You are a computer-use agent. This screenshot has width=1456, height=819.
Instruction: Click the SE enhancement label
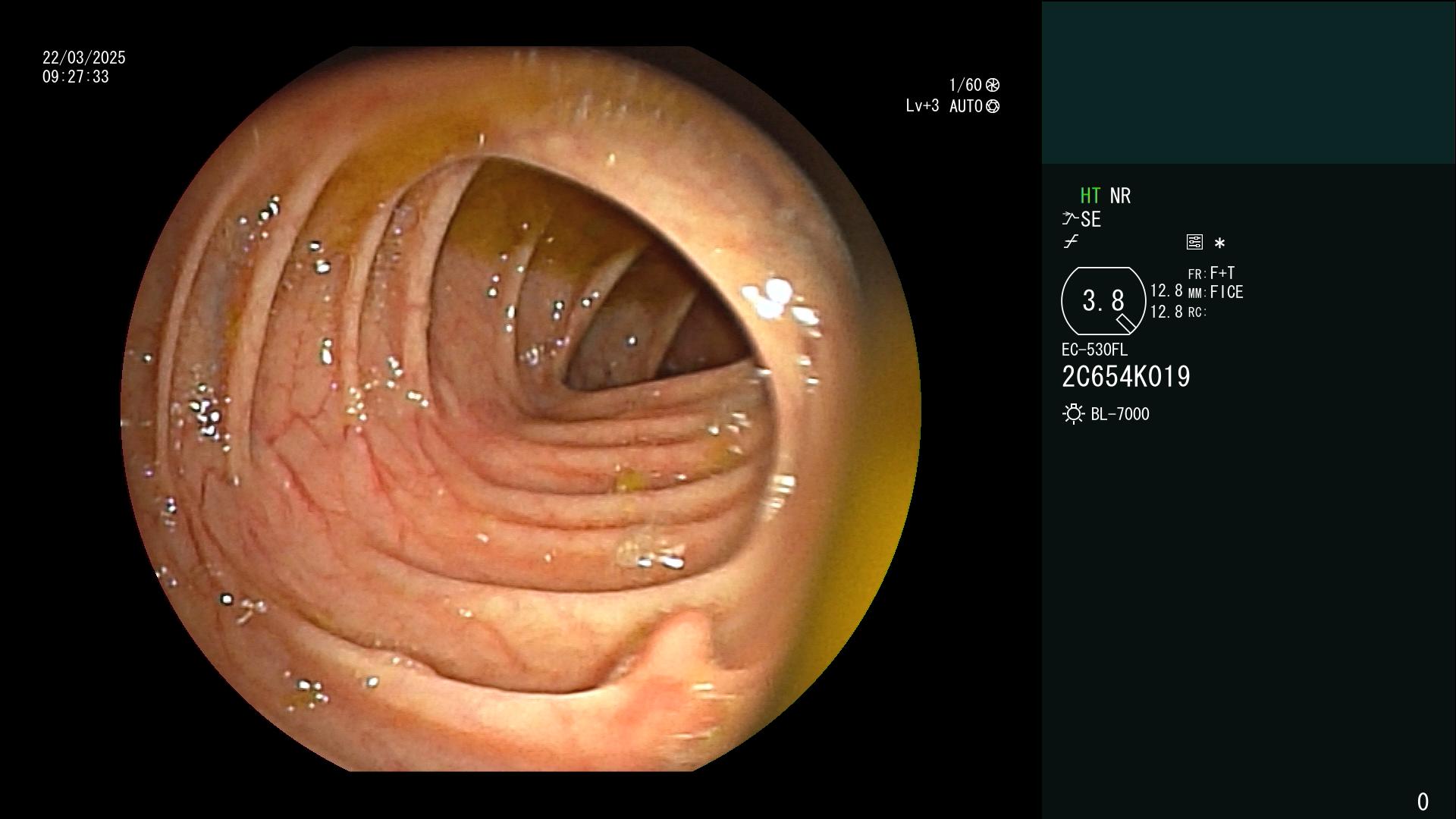pyautogui.click(x=1090, y=220)
